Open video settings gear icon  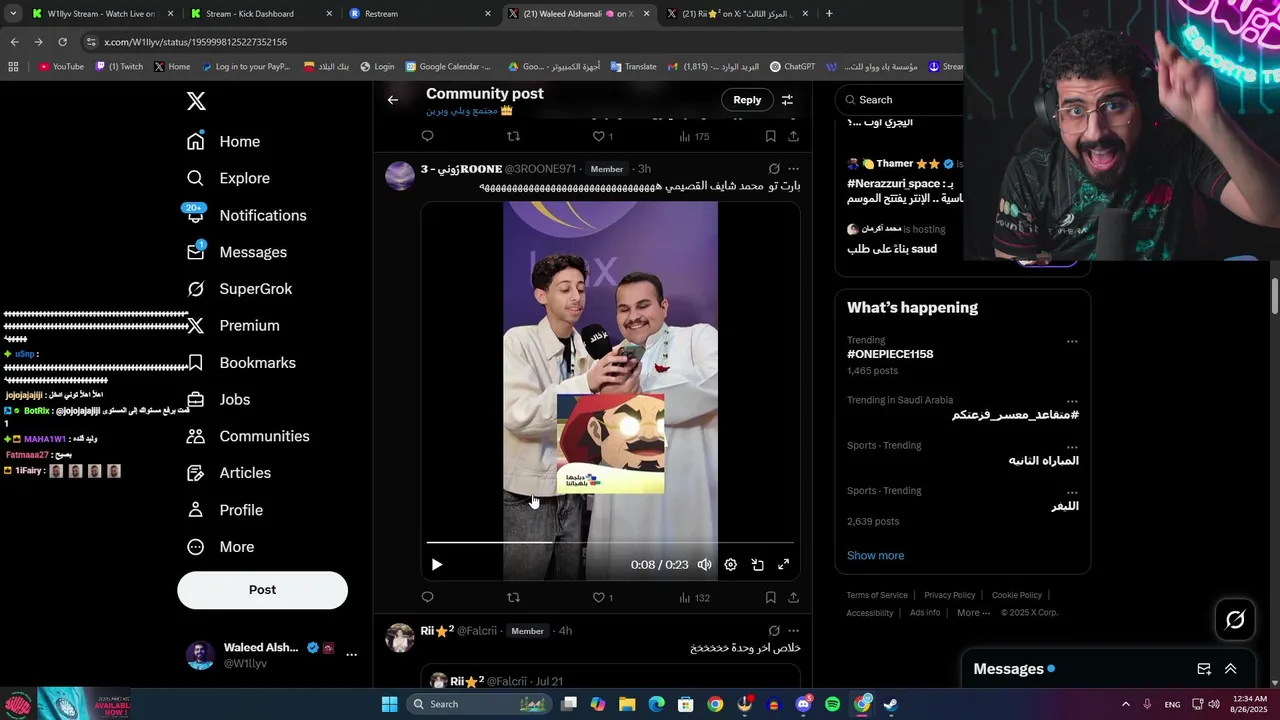[731, 565]
